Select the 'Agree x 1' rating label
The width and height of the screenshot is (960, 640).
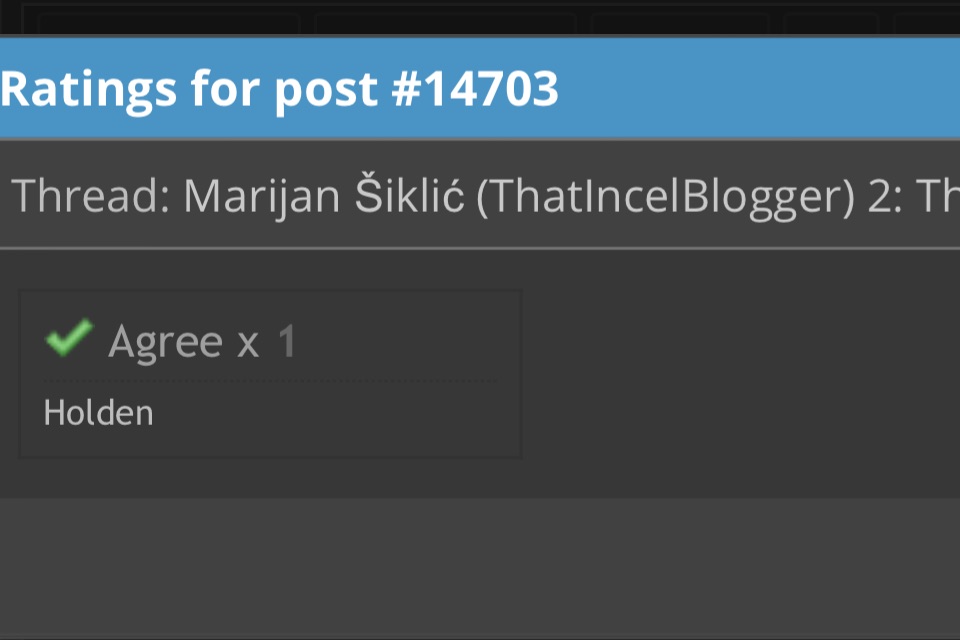click(x=202, y=341)
